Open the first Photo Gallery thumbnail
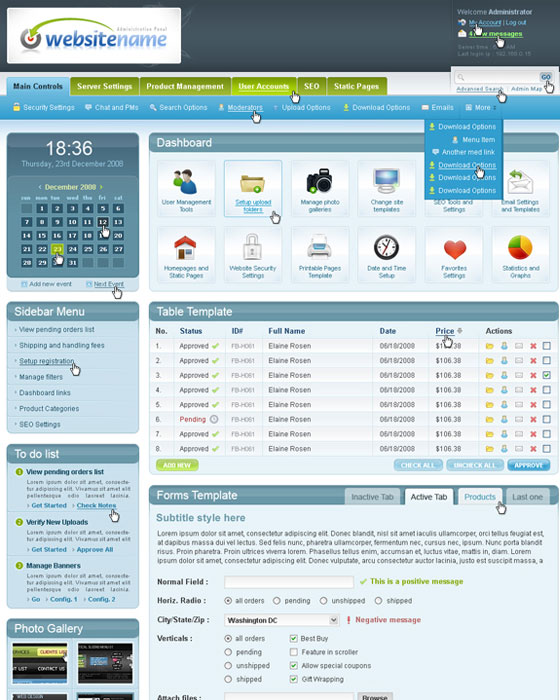Screen dimensions: 560x700 (x=40, y=663)
